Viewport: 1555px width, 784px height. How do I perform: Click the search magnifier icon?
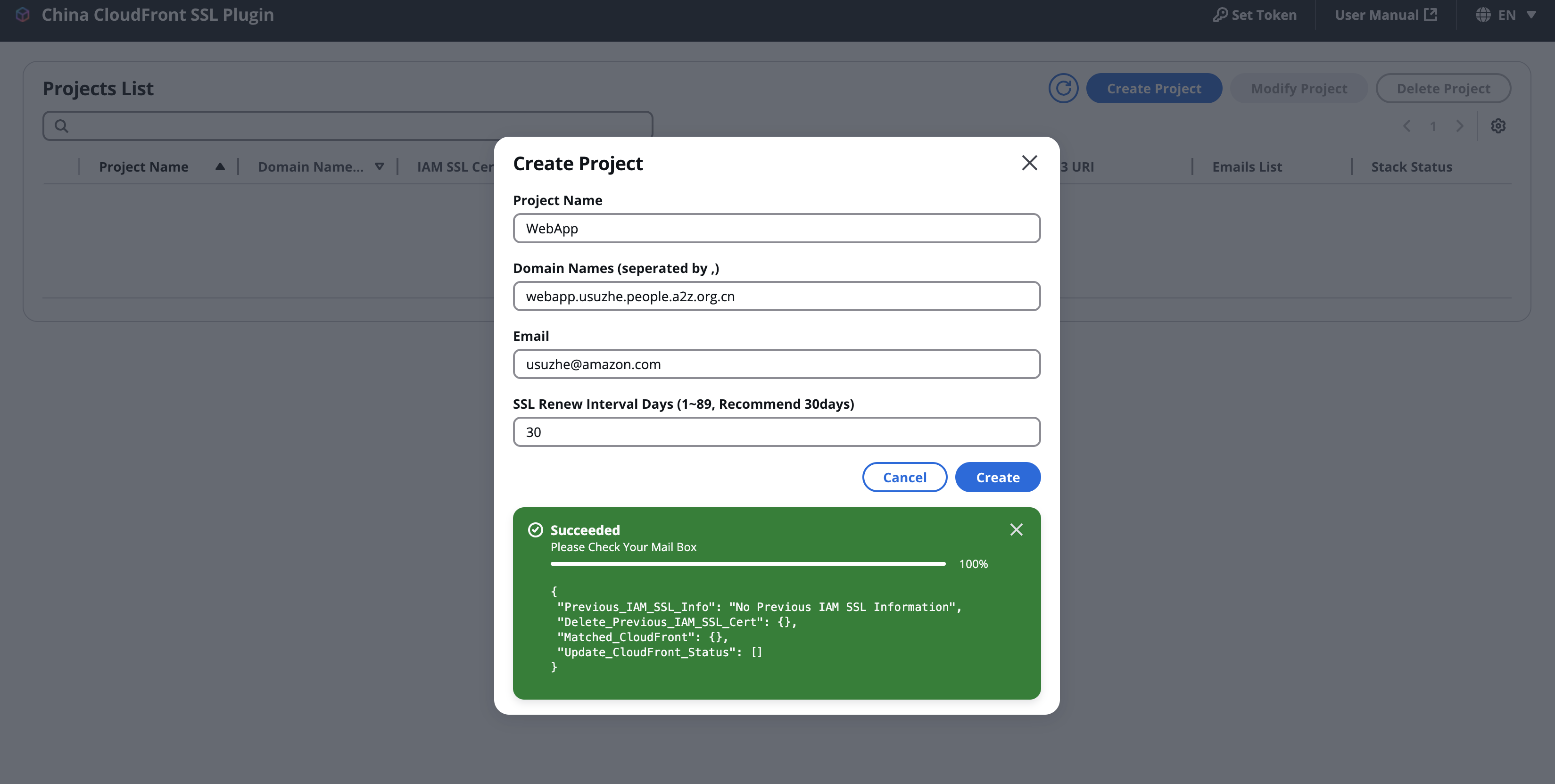click(61, 126)
